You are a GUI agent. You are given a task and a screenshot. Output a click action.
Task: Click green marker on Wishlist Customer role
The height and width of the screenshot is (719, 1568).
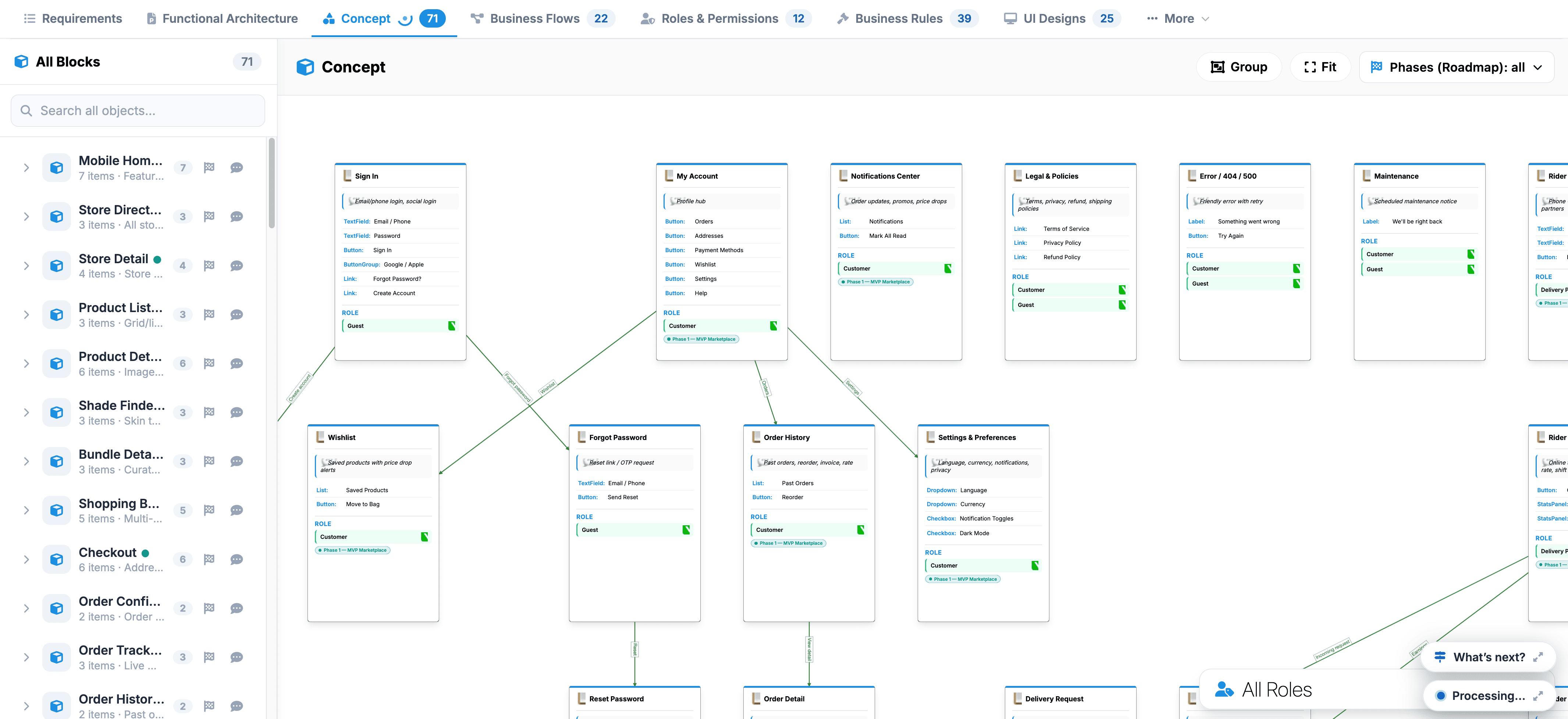424,537
